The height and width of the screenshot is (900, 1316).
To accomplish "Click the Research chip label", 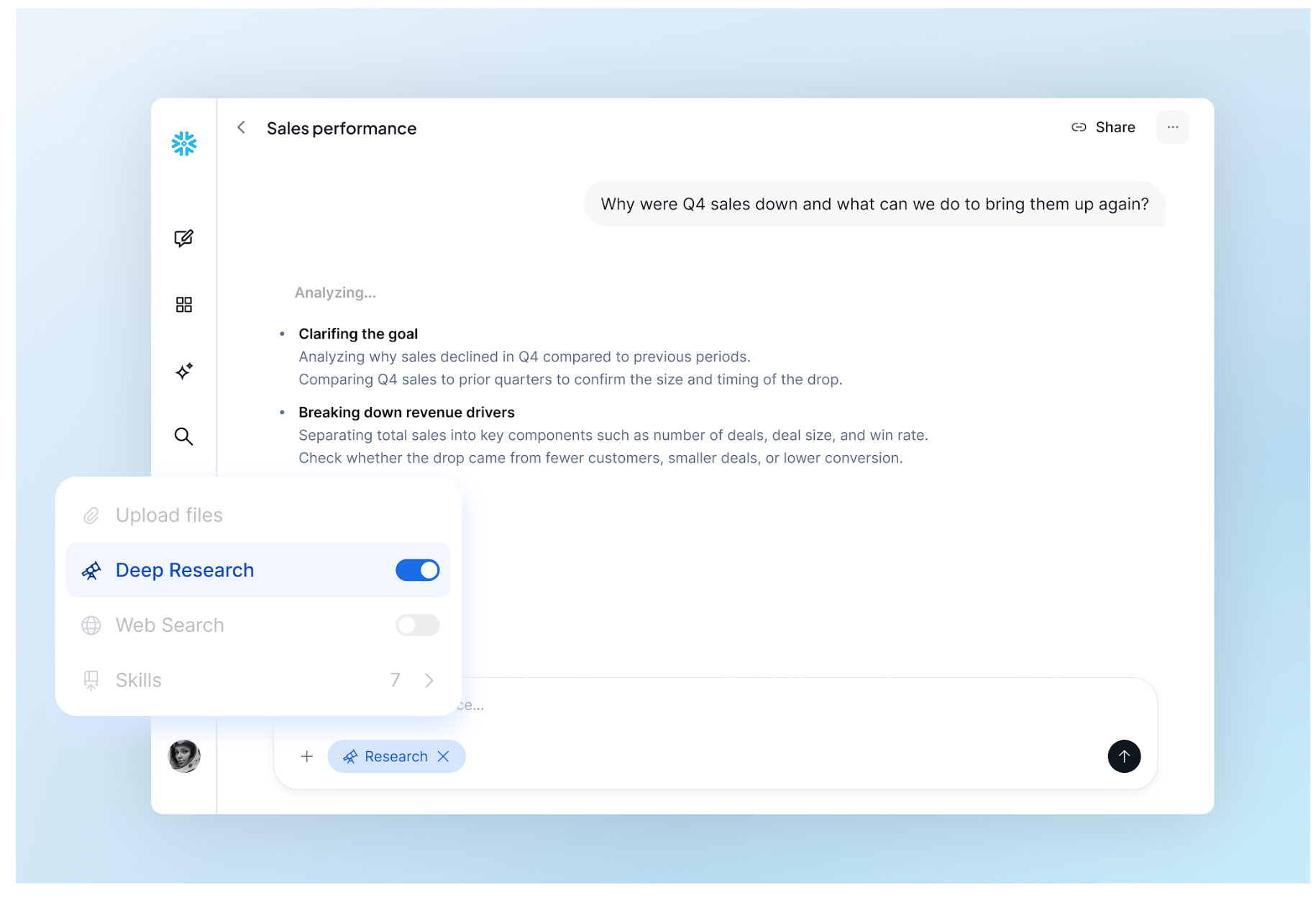I will (x=396, y=756).
